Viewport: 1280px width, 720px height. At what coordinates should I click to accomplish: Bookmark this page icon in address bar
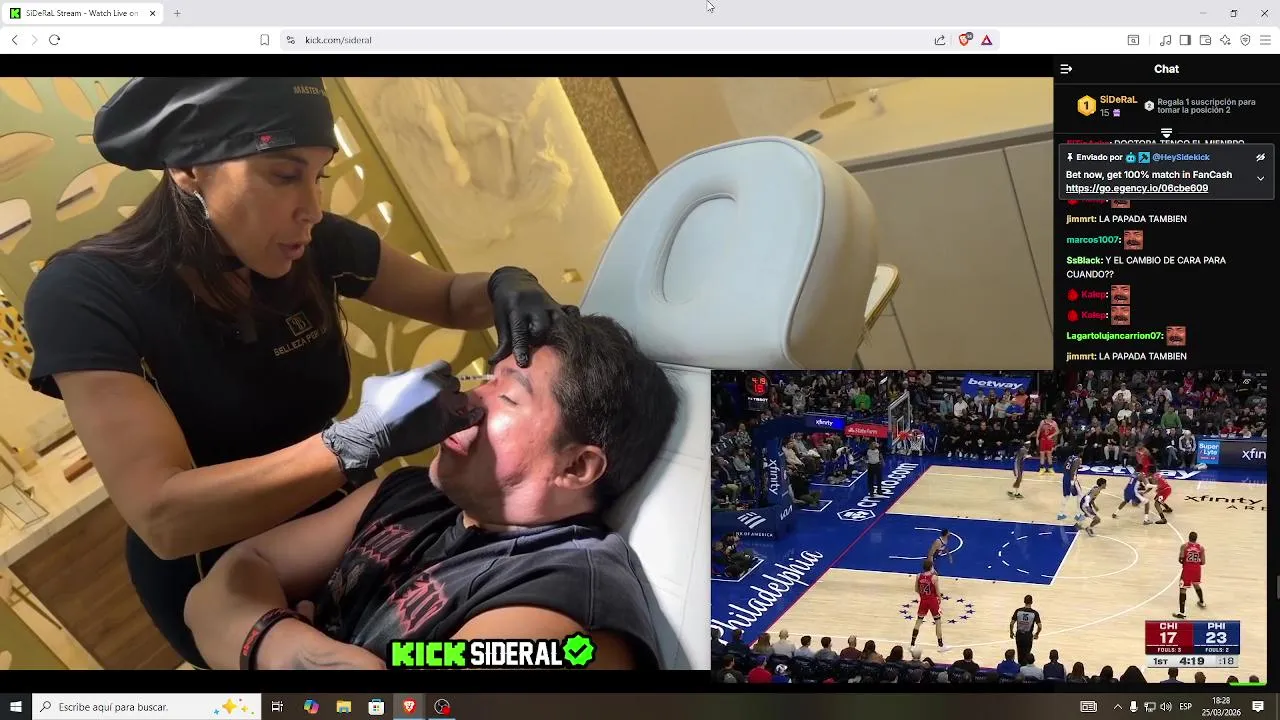(264, 40)
